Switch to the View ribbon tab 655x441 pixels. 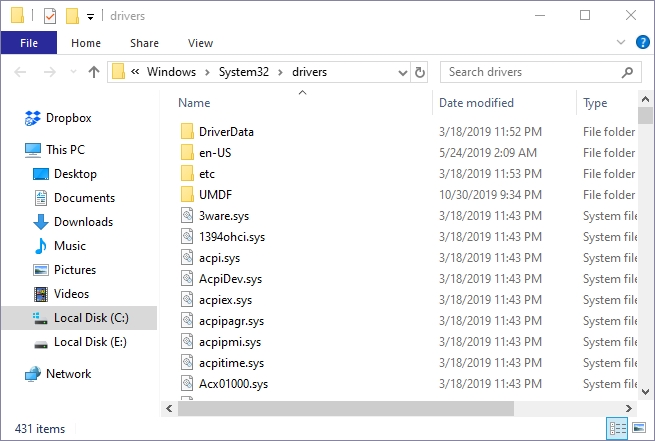click(x=200, y=43)
